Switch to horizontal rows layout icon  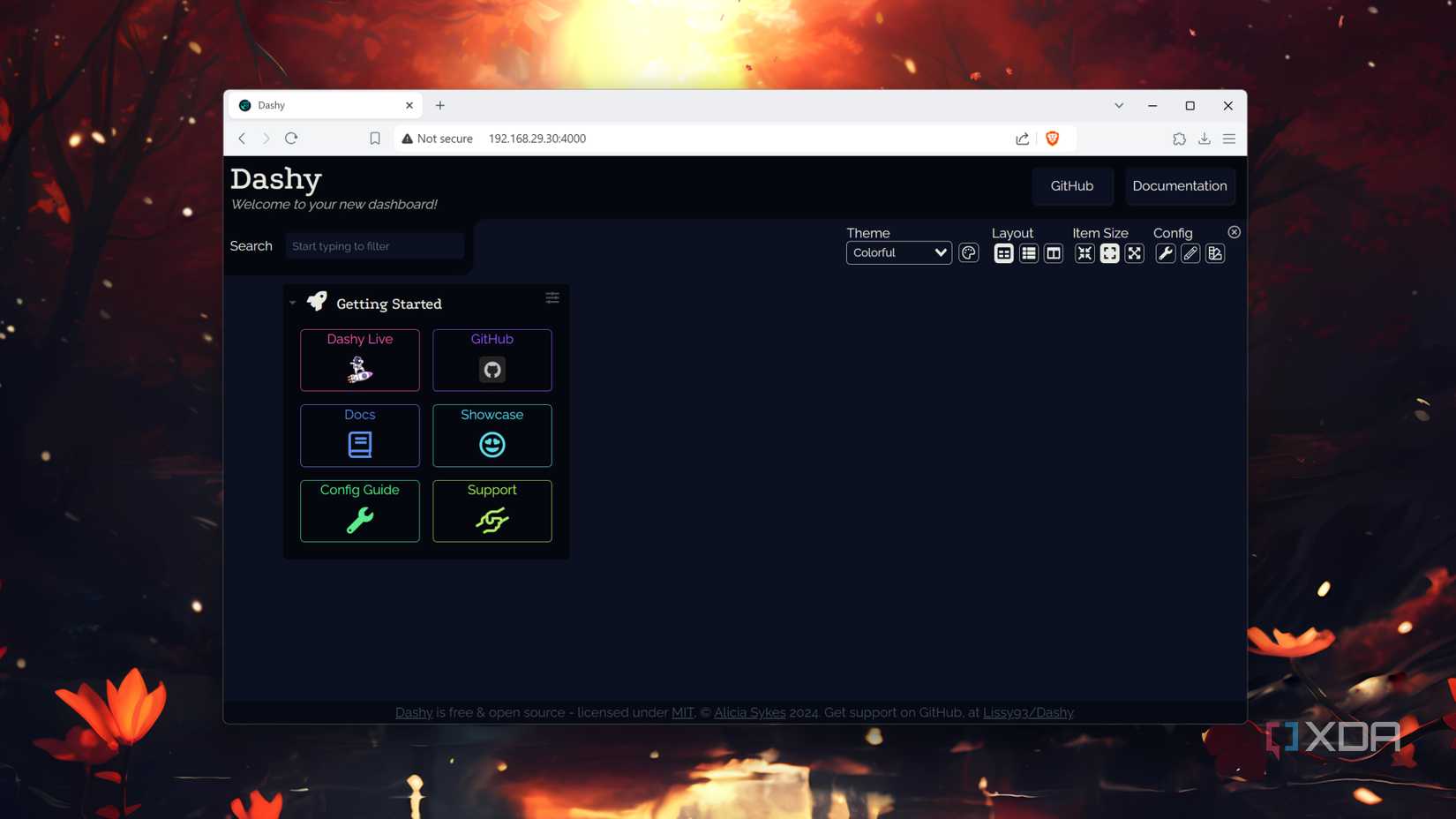tap(1028, 253)
